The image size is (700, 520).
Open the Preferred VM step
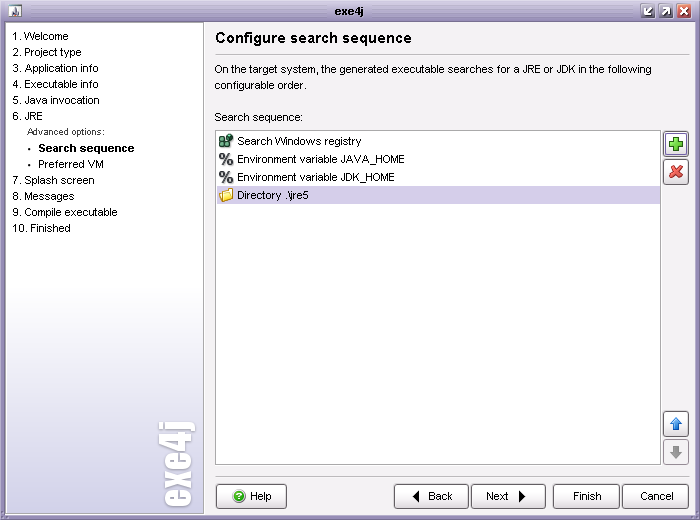pos(71,164)
